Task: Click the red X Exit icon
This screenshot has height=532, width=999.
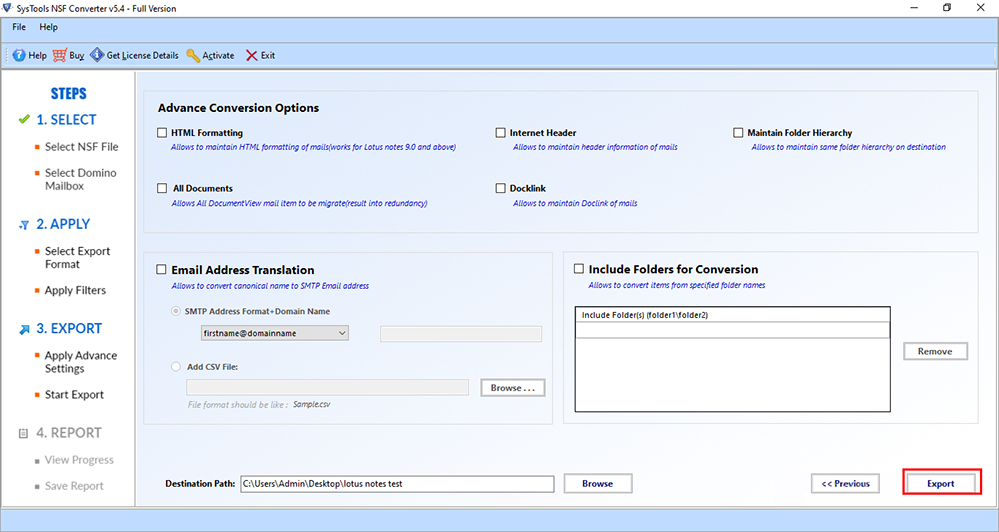Action: tap(251, 56)
